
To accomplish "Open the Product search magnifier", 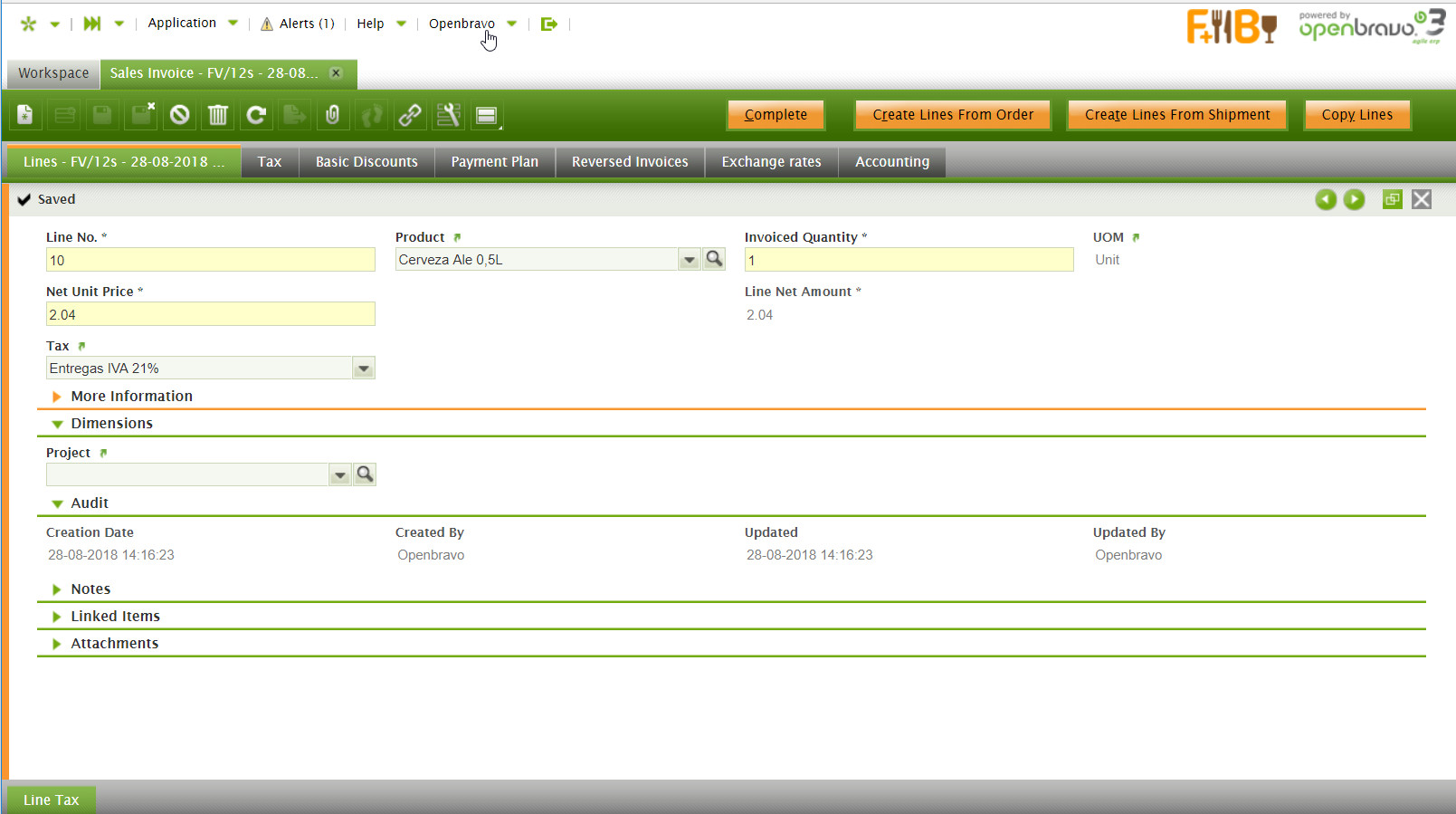I will click(714, 259).
